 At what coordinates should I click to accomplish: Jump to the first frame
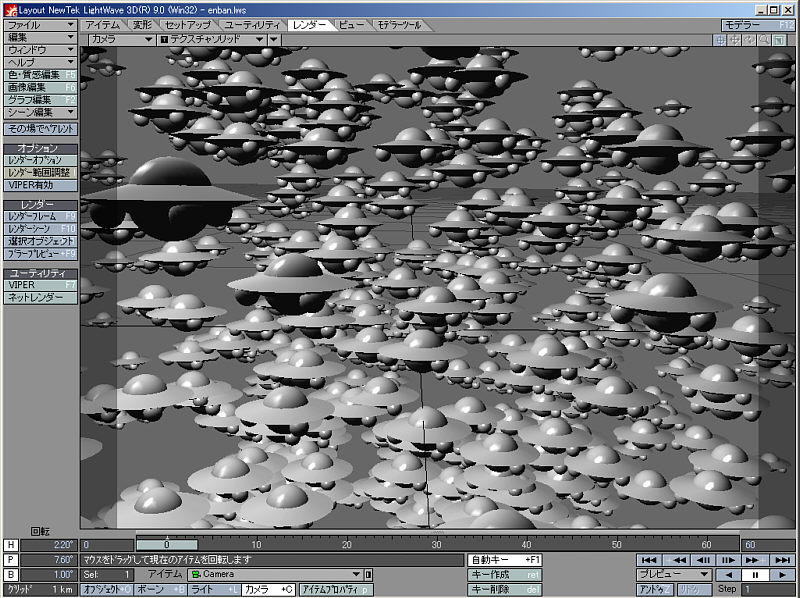[649, 560]
